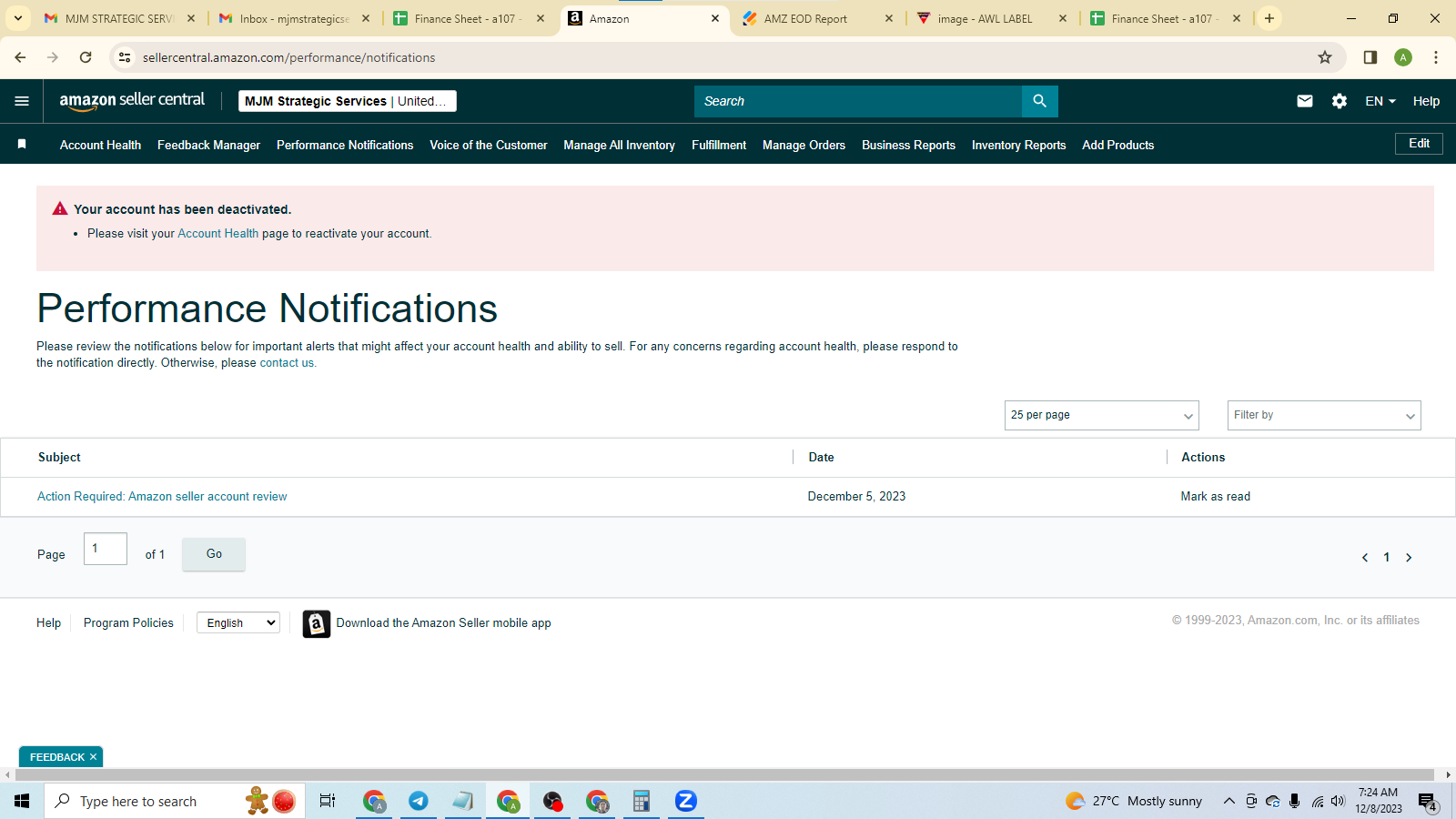Open the buyer messages envelope icon
The image size is (1456, 819).
click(1305, 101)
